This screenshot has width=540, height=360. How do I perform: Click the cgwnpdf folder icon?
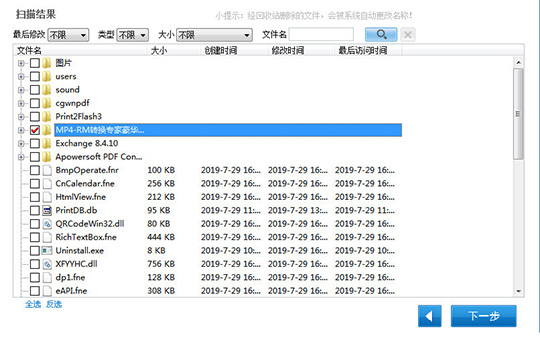pos(46,103)
